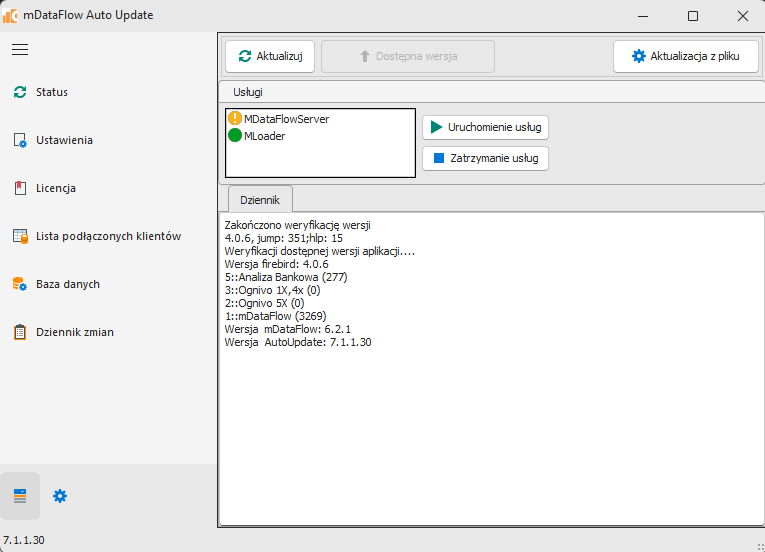Switch to the Dziennik tab
The width and height of the screenshot is (765, 552).
pyautogui.click(x=260, y=200)
